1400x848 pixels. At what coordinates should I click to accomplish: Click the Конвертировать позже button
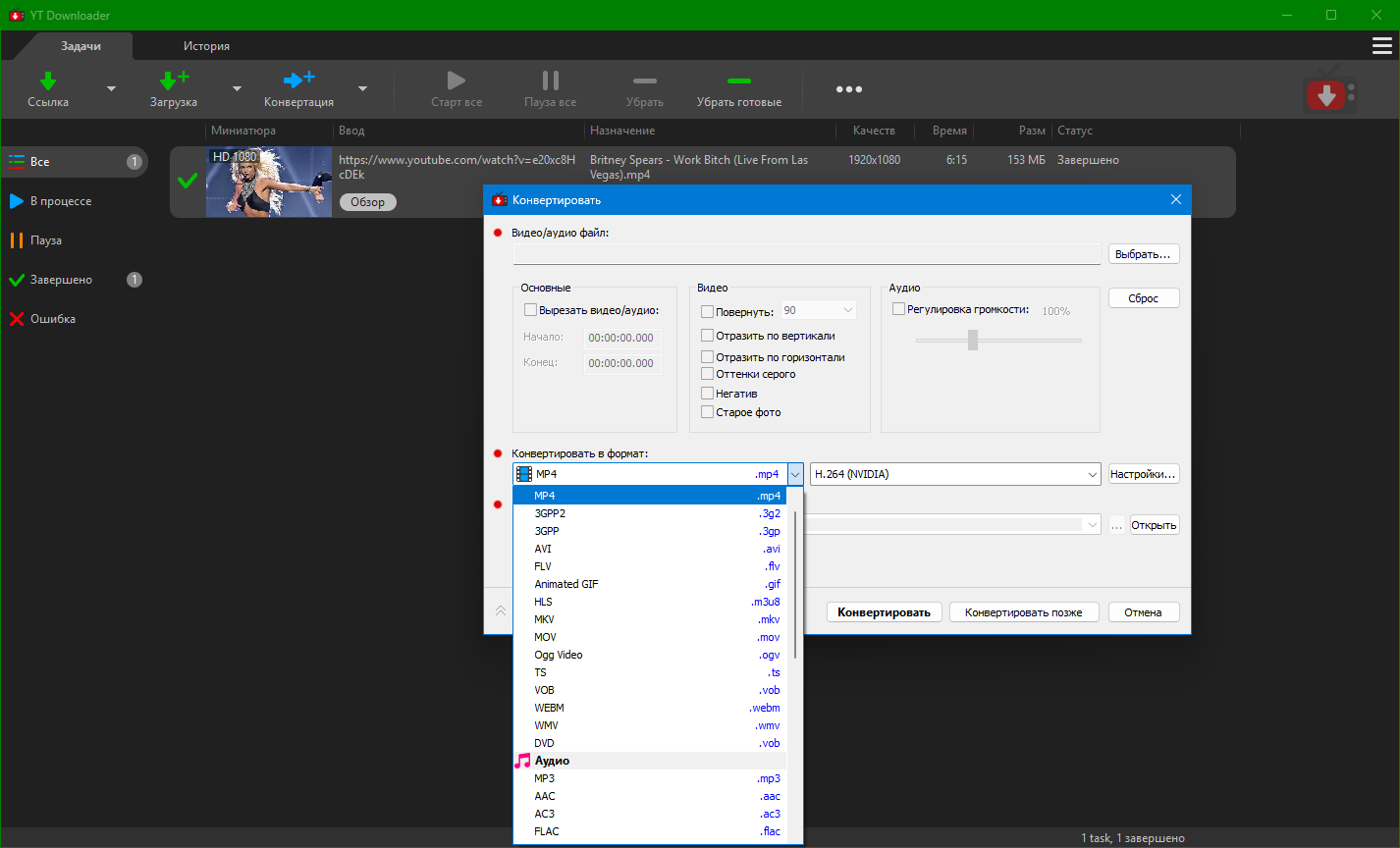(x=1023, y=612)
